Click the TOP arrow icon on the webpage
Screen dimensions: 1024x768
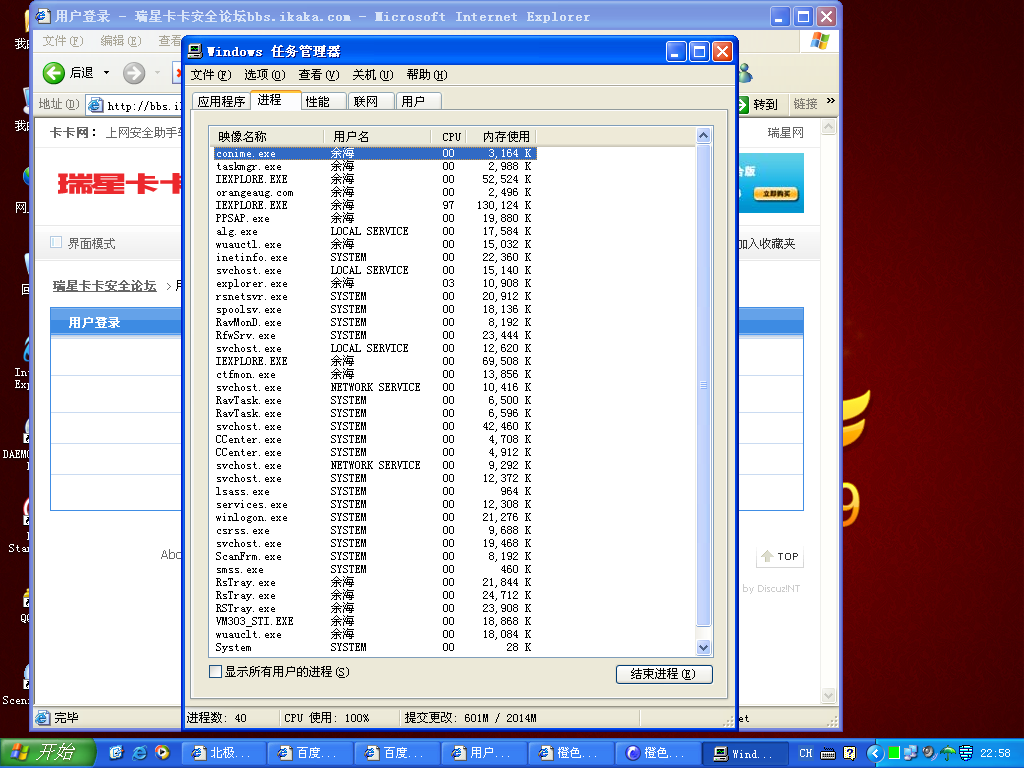click(767, 556)
